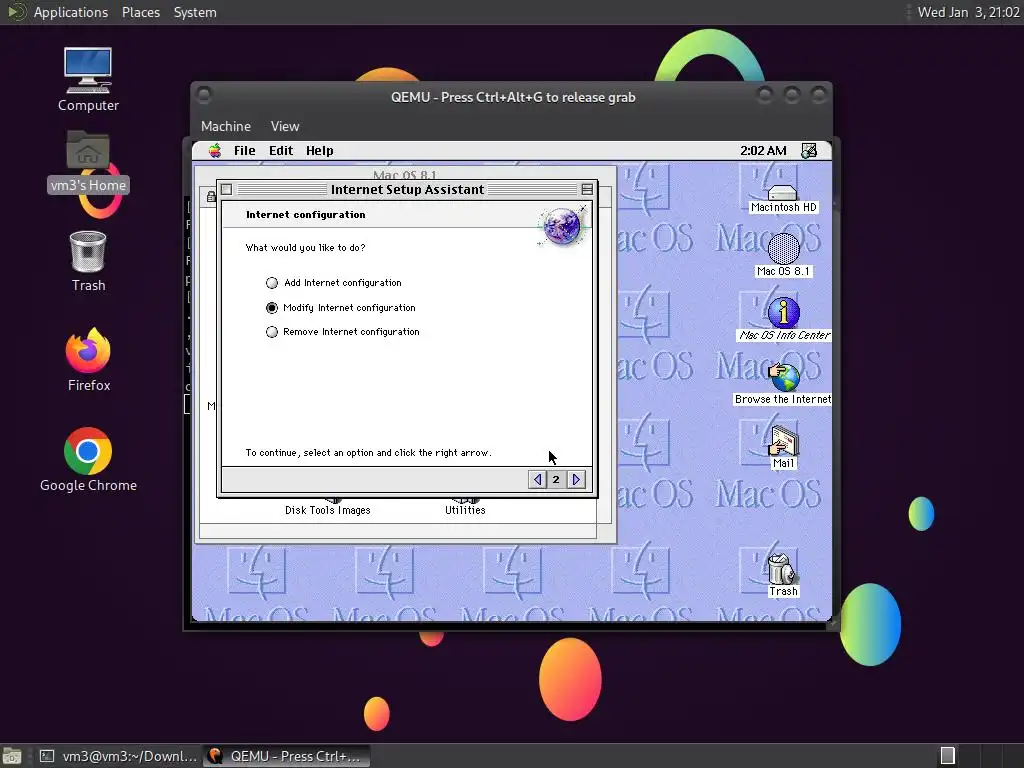Open the Applications menu in top panel
This screenshot has width=1024, height=768.
coord(71,12)
